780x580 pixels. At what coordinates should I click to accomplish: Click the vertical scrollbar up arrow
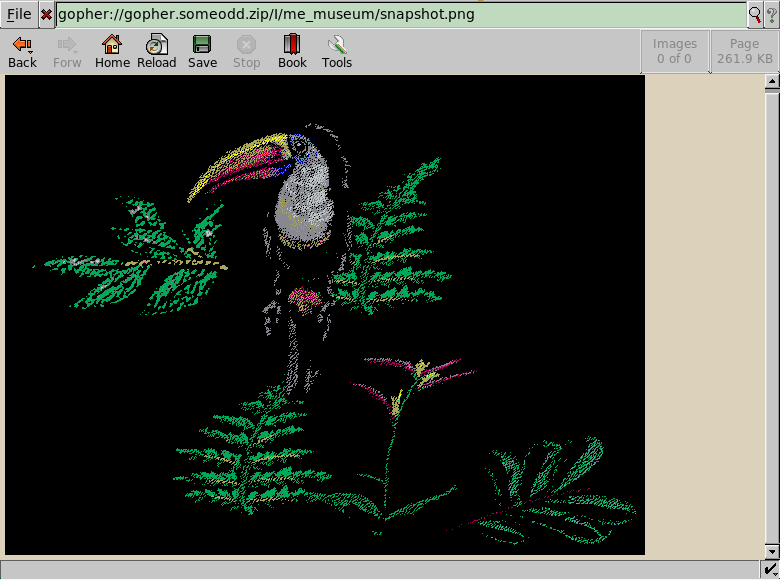[x=771, y=85]
